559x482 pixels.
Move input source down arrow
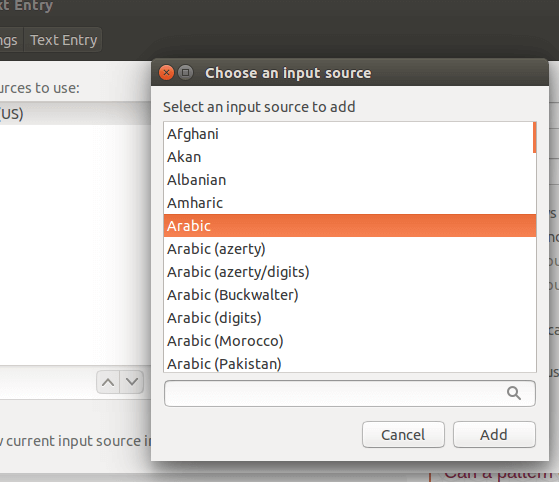click(132, 382)
